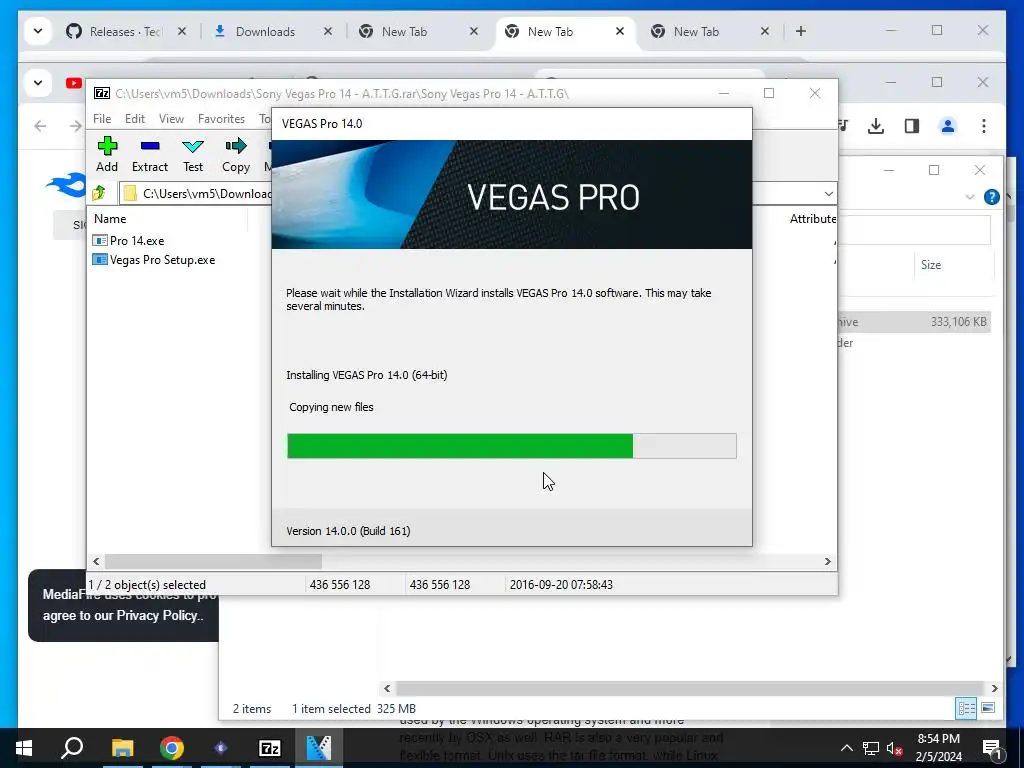1024x768 pixels.
Task: Expand the Explorer ribbon chevron
Action: coord(970,197)
